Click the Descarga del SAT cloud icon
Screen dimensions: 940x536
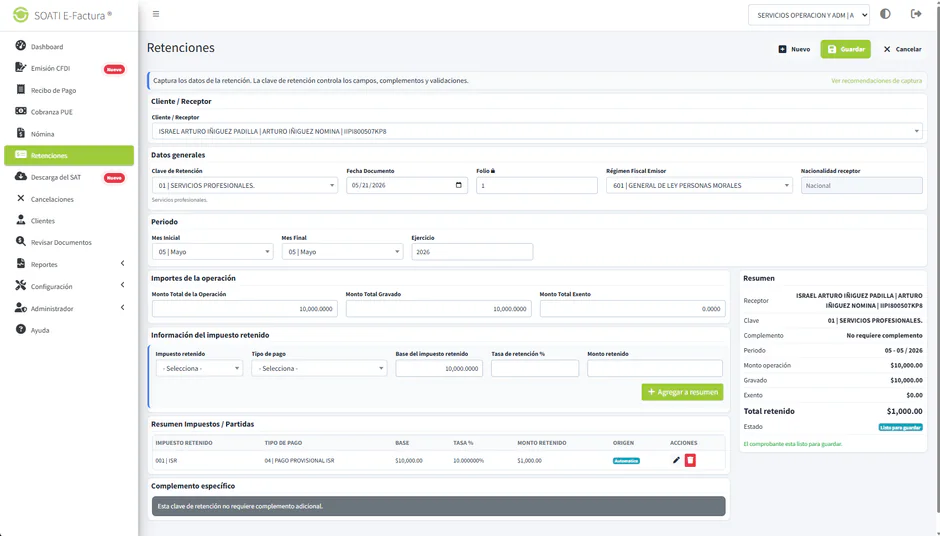click(20, 176)
